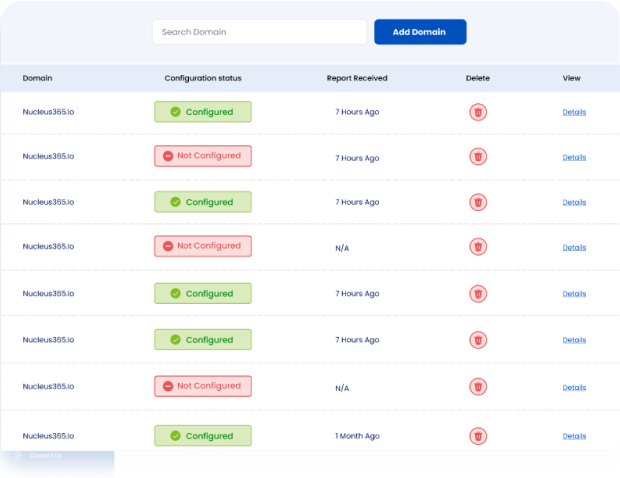Screen dimensions: 620x478
Task: View Details for the second row domain
Action: pos(574,157)
